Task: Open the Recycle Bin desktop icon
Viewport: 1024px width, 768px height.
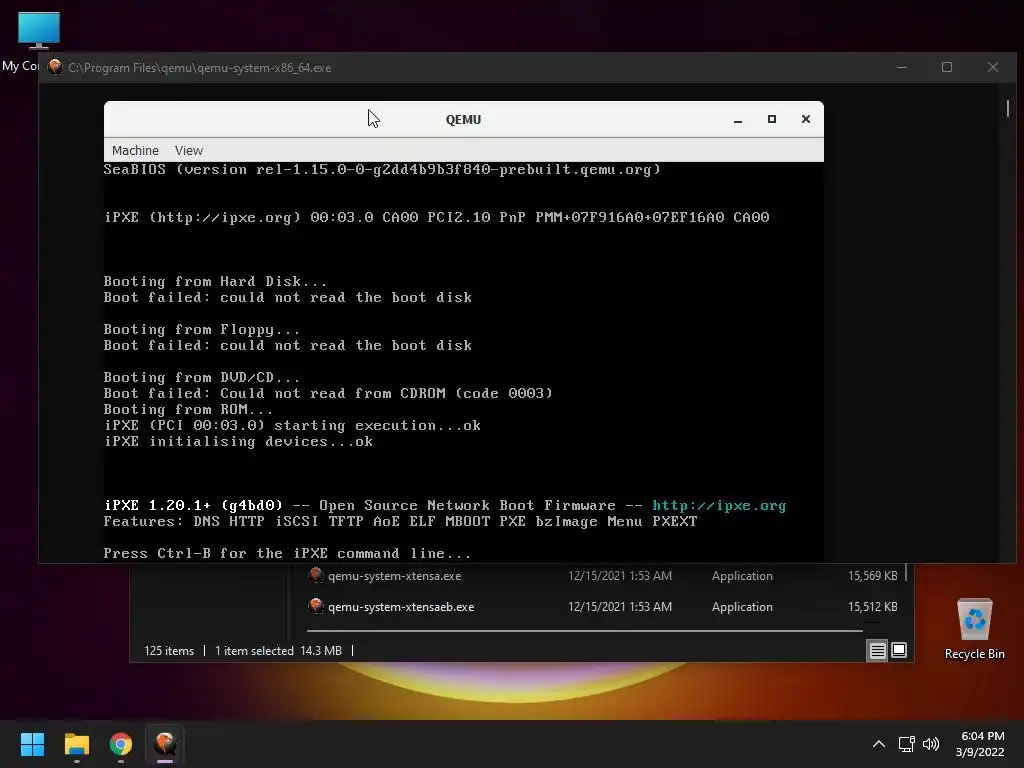Action: (974, 629)
